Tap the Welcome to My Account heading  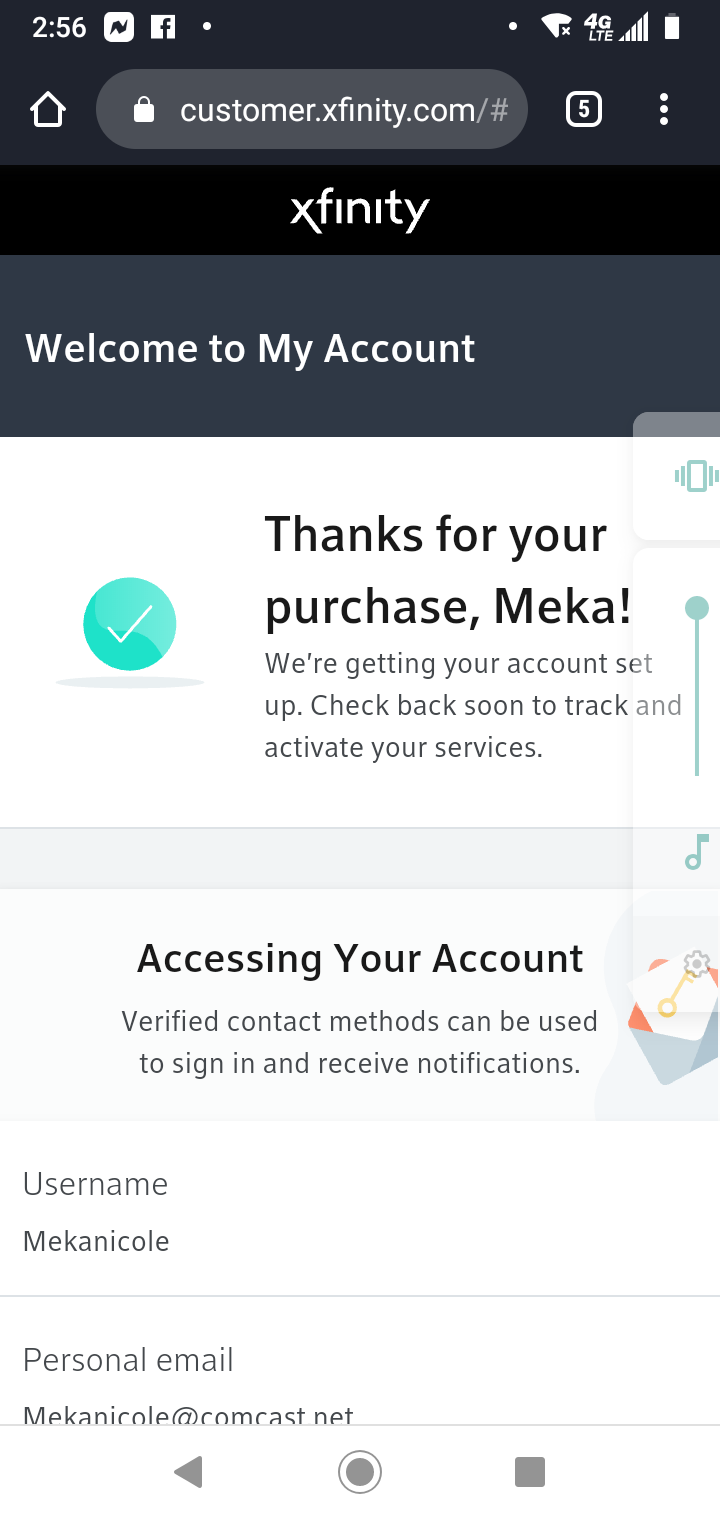click(x=250, y=348)
